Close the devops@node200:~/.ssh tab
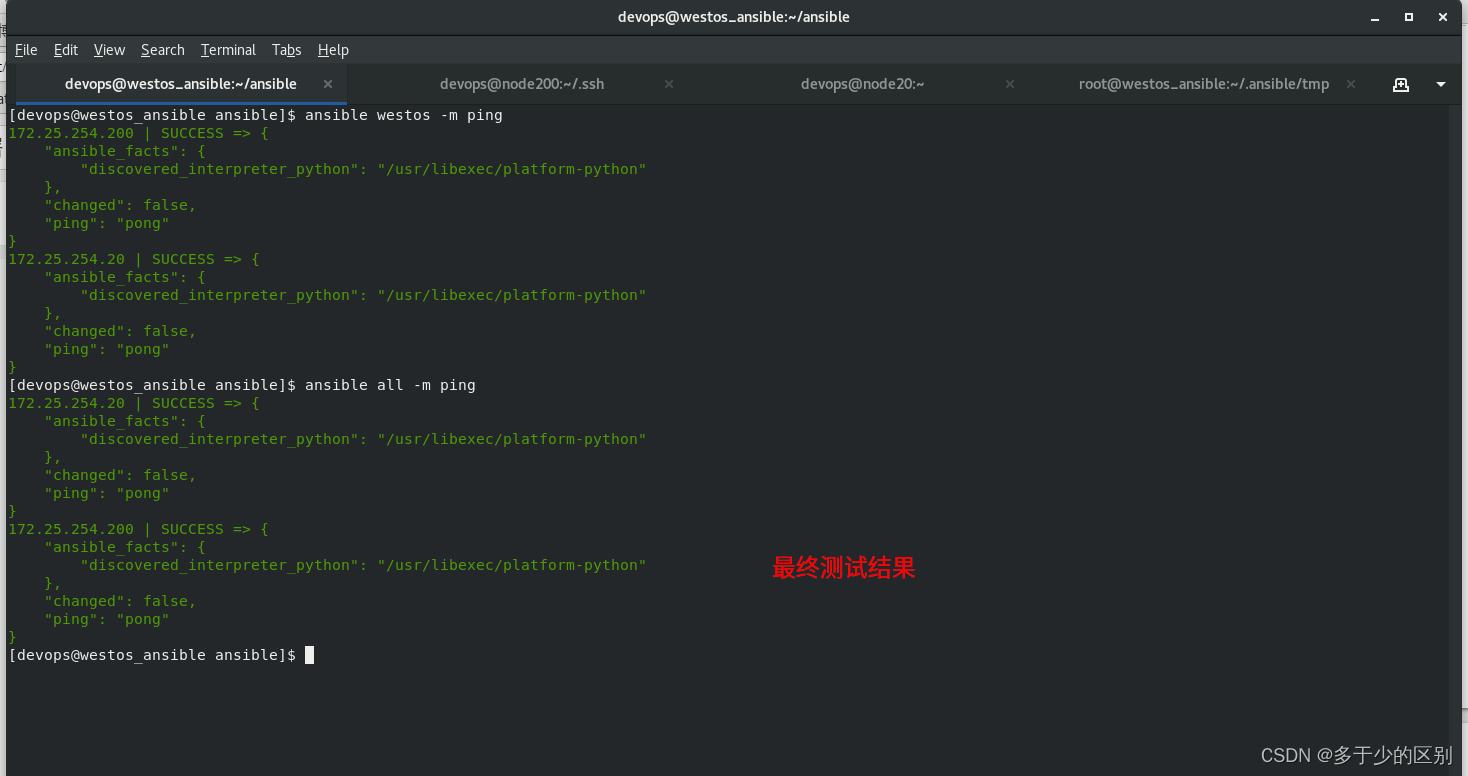The height and width of the screenshot is (776, 1468). [669, 84]
